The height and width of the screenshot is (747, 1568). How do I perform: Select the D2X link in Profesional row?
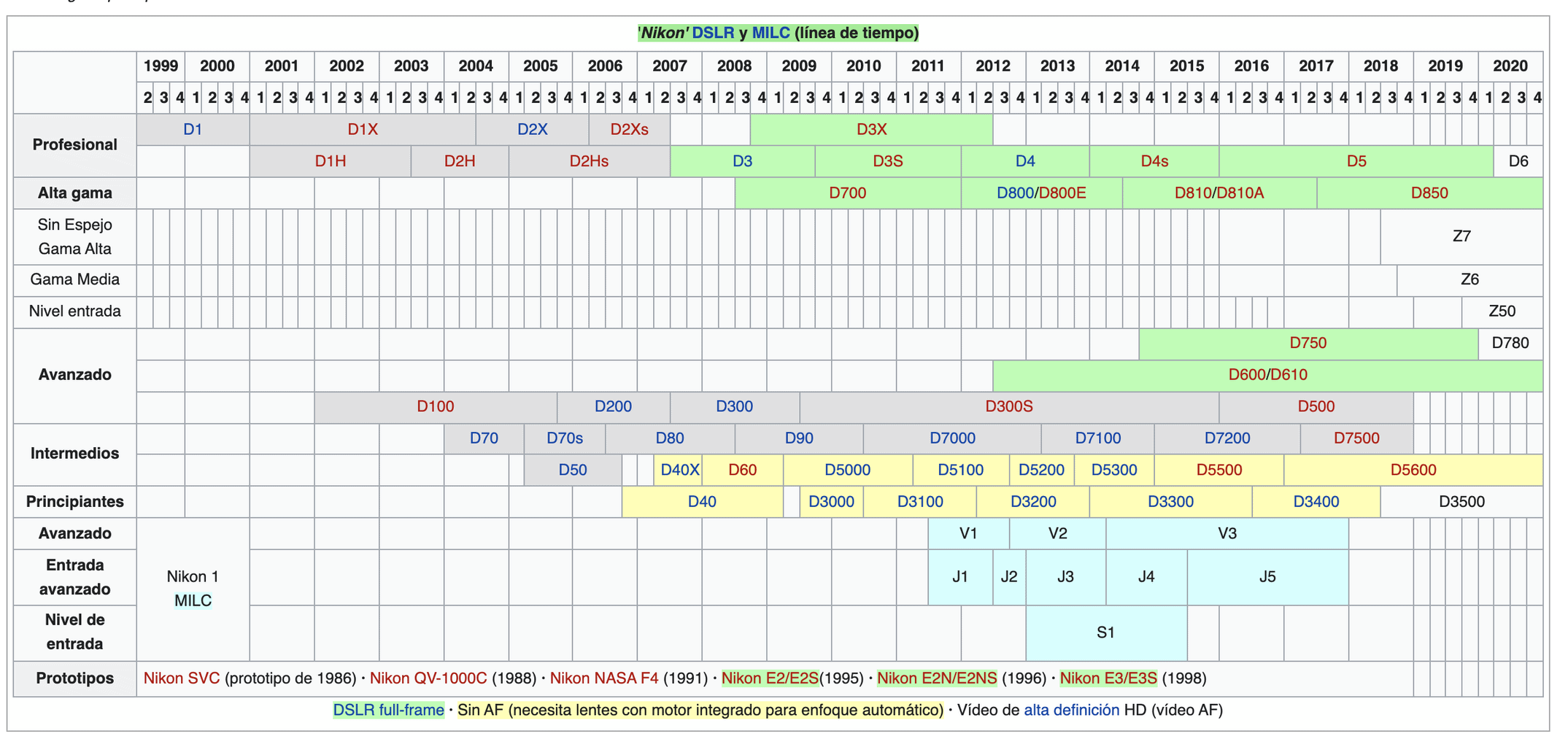tap(532, 129)
